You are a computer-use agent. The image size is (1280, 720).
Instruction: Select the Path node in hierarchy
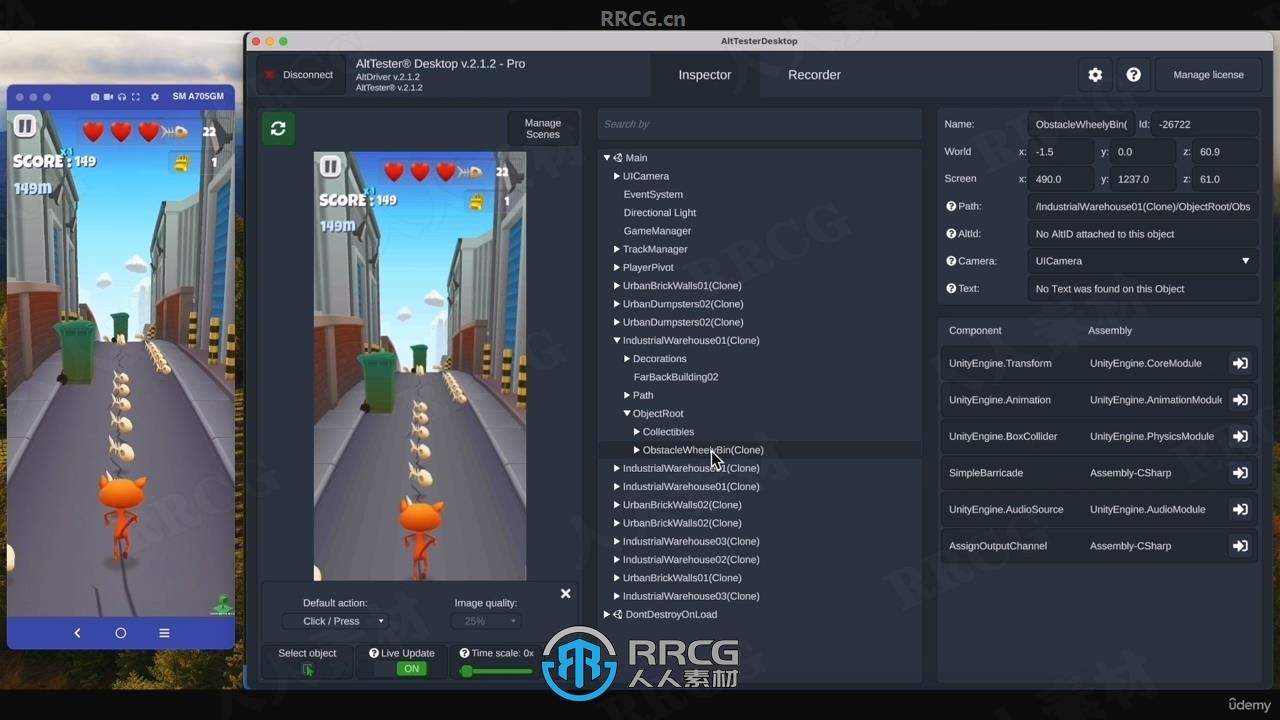coord(643,395)
